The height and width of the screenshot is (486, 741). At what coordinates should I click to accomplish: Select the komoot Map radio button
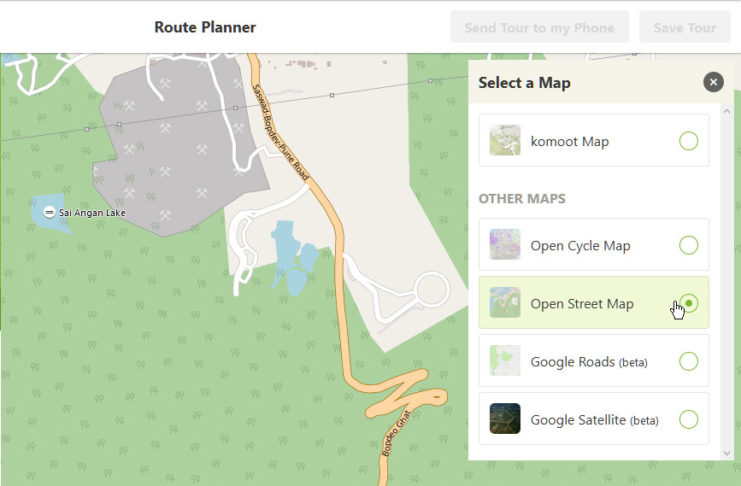[x=688, y=141]
